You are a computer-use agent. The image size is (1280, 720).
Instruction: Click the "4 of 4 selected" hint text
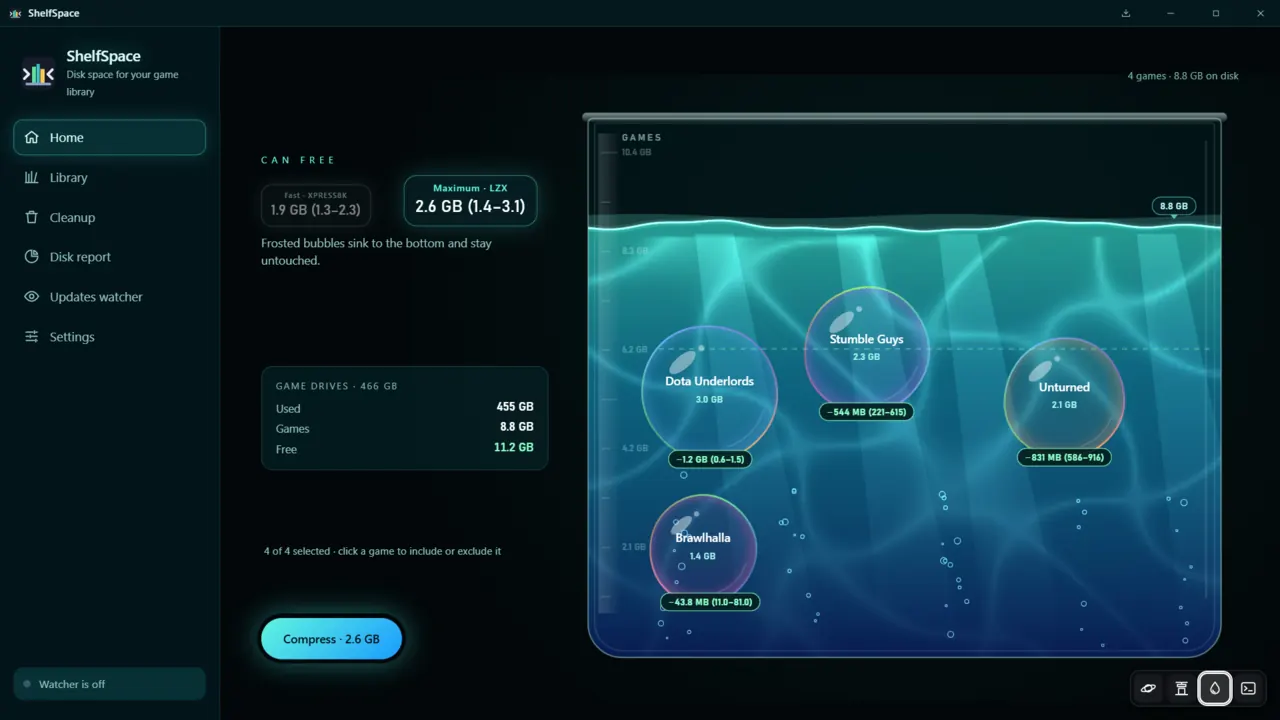click(x=382, y=551)
